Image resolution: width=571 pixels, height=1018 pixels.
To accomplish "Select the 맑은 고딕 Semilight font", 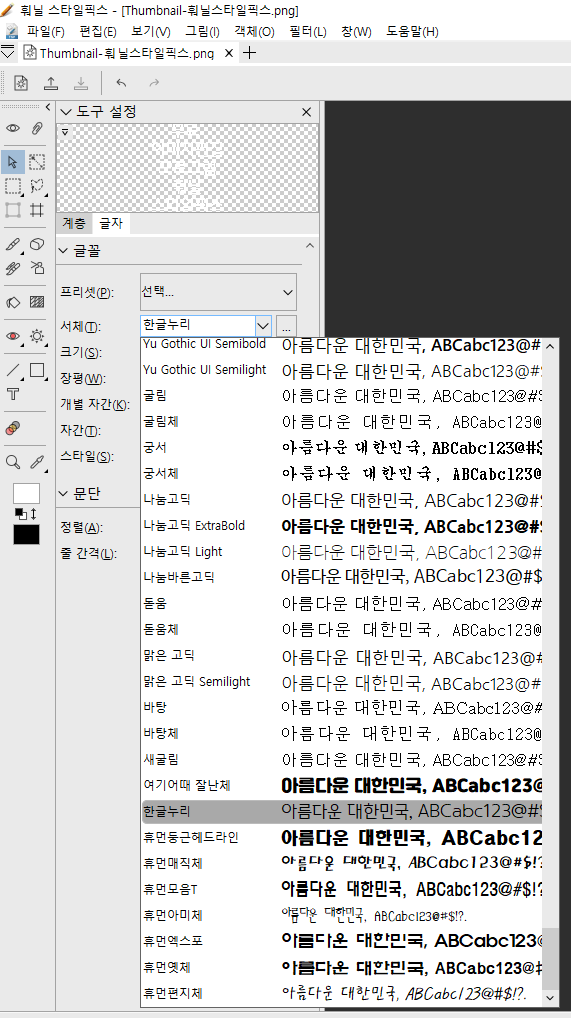I will pyautogui.click(x=342, y=682).
